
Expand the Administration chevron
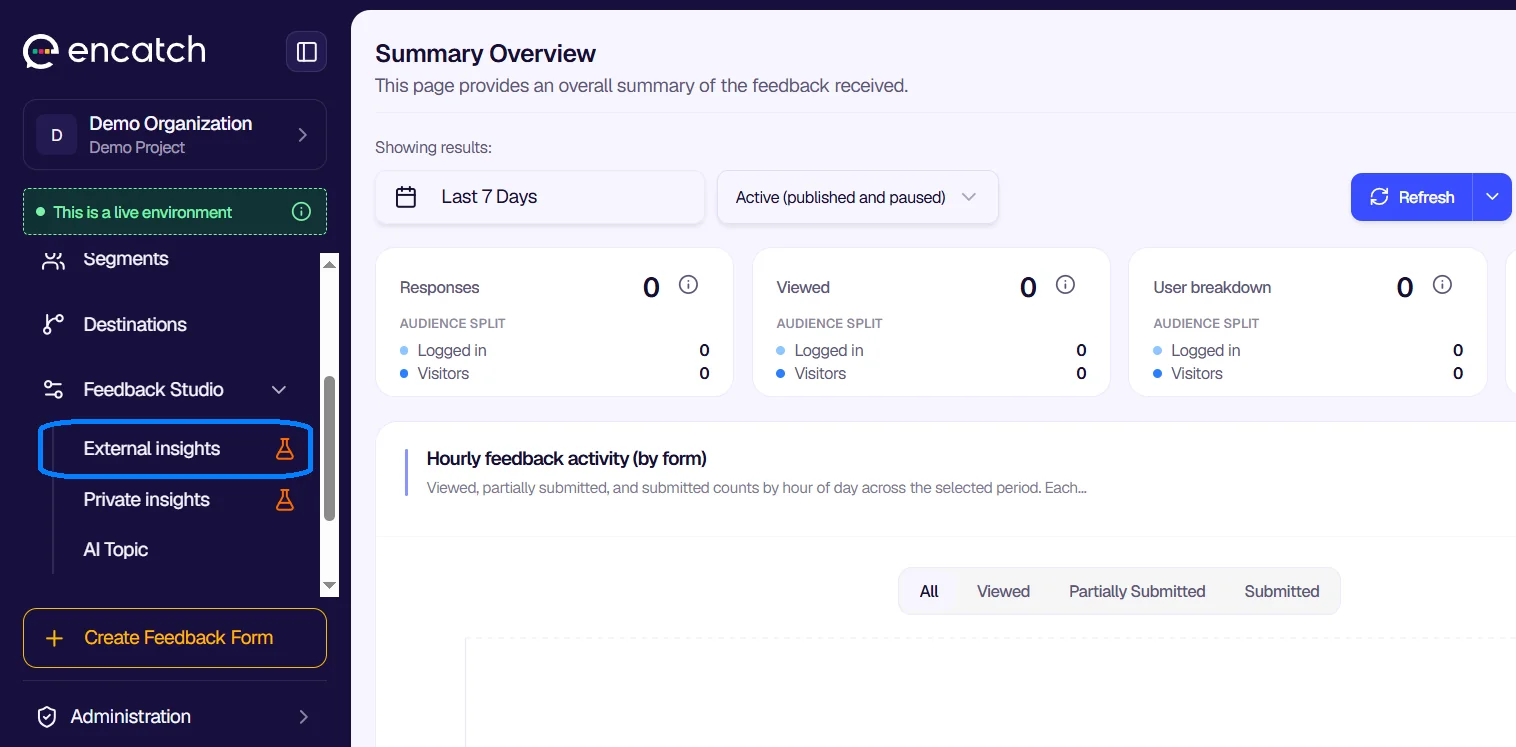tap(303, 716)
